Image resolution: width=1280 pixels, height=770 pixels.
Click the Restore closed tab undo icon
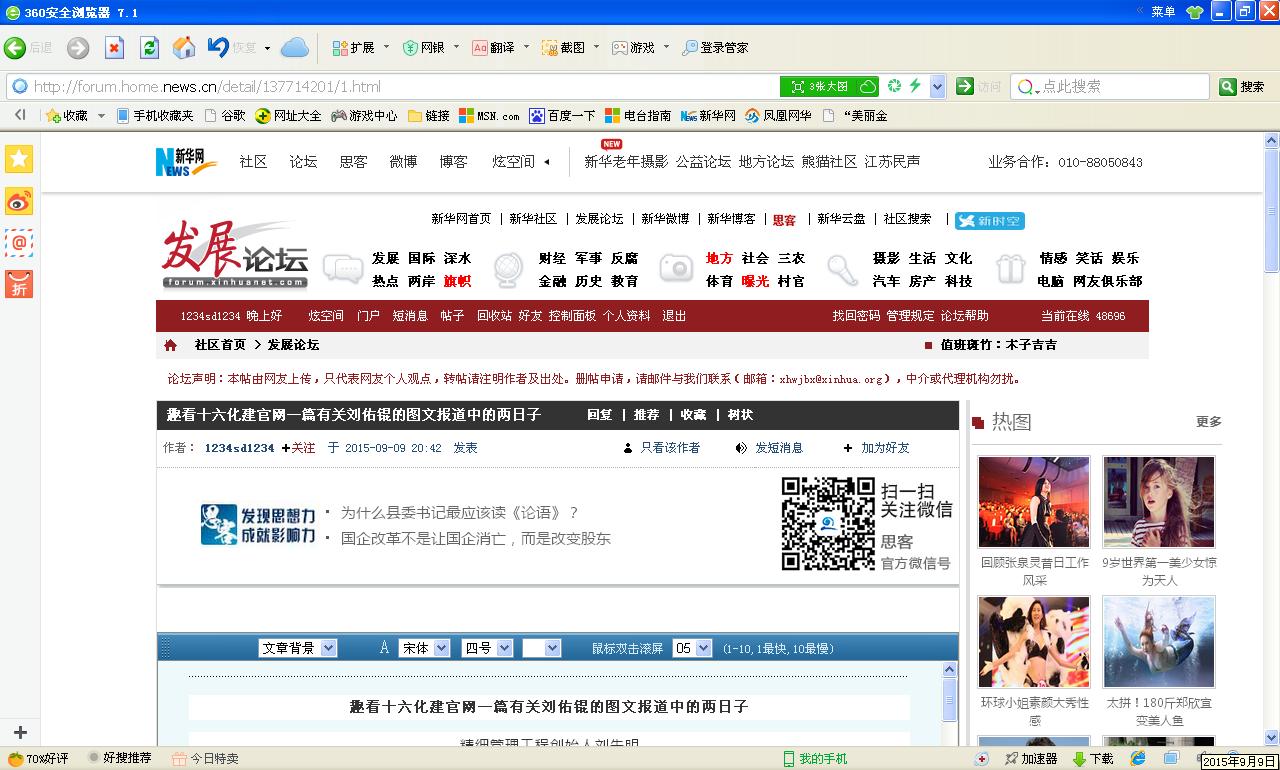point(218,47)
